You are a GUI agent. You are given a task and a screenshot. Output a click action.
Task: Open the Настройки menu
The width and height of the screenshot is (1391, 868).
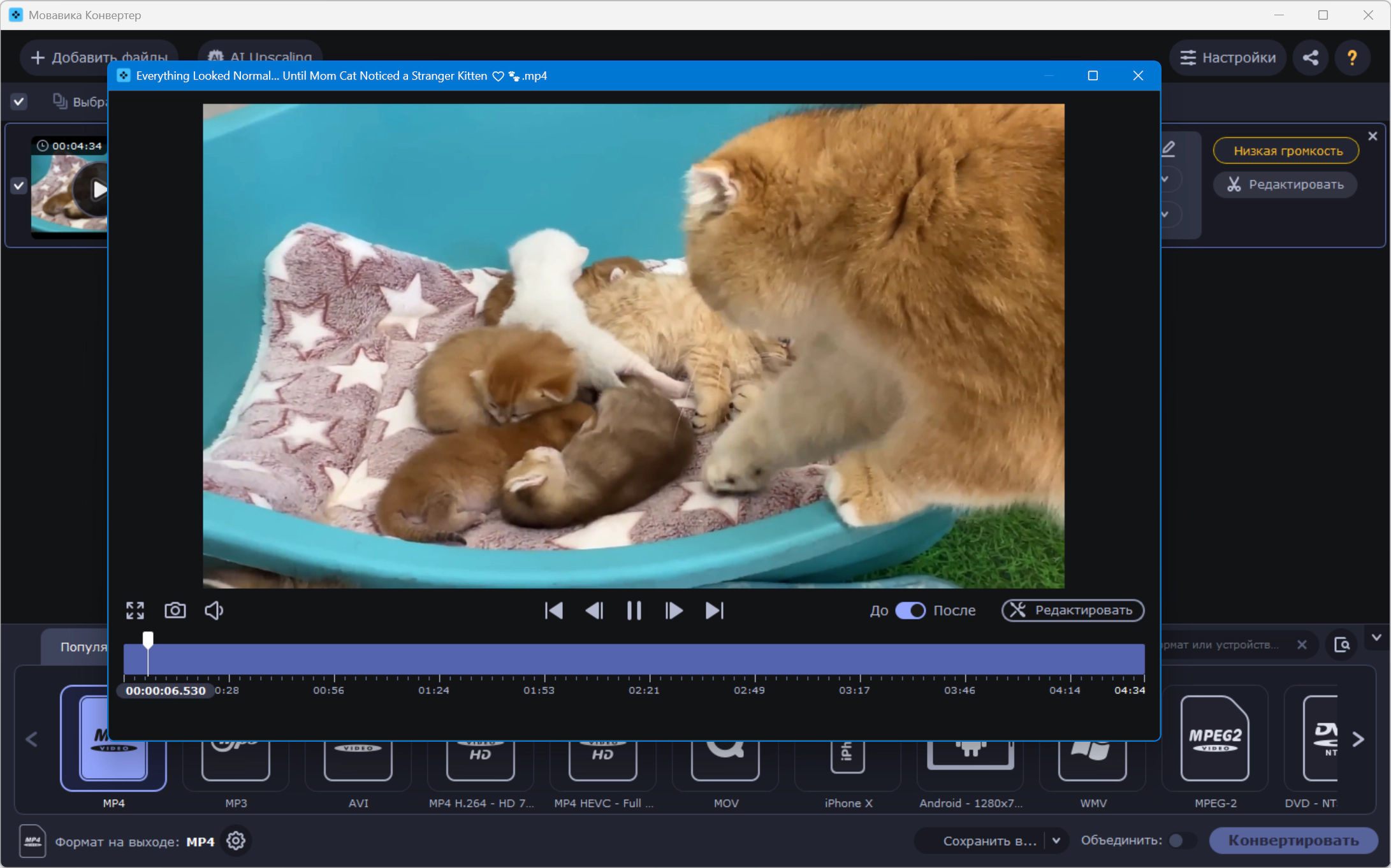coord(1228,58)
